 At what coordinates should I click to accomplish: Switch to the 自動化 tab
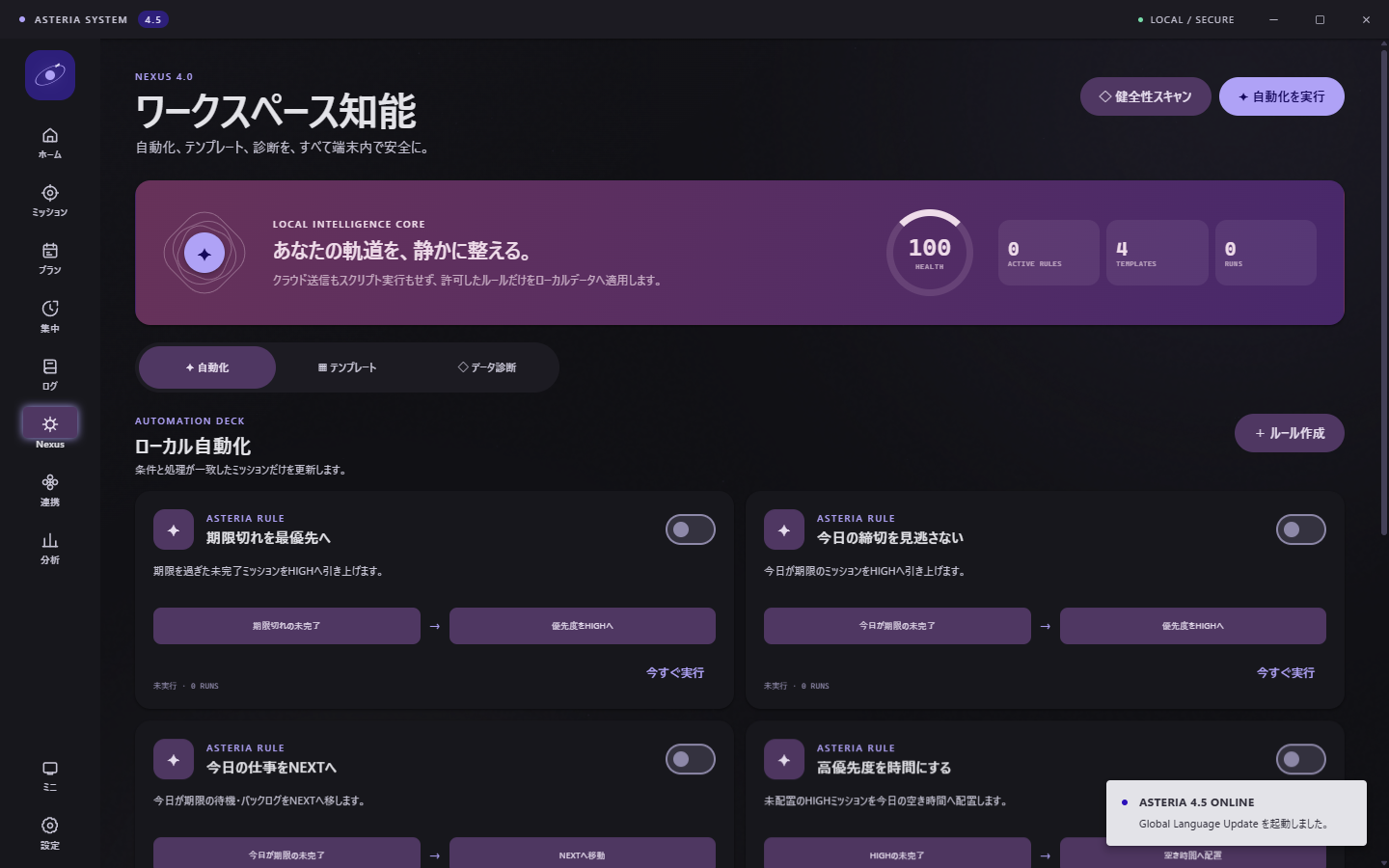tap(207, 367)
